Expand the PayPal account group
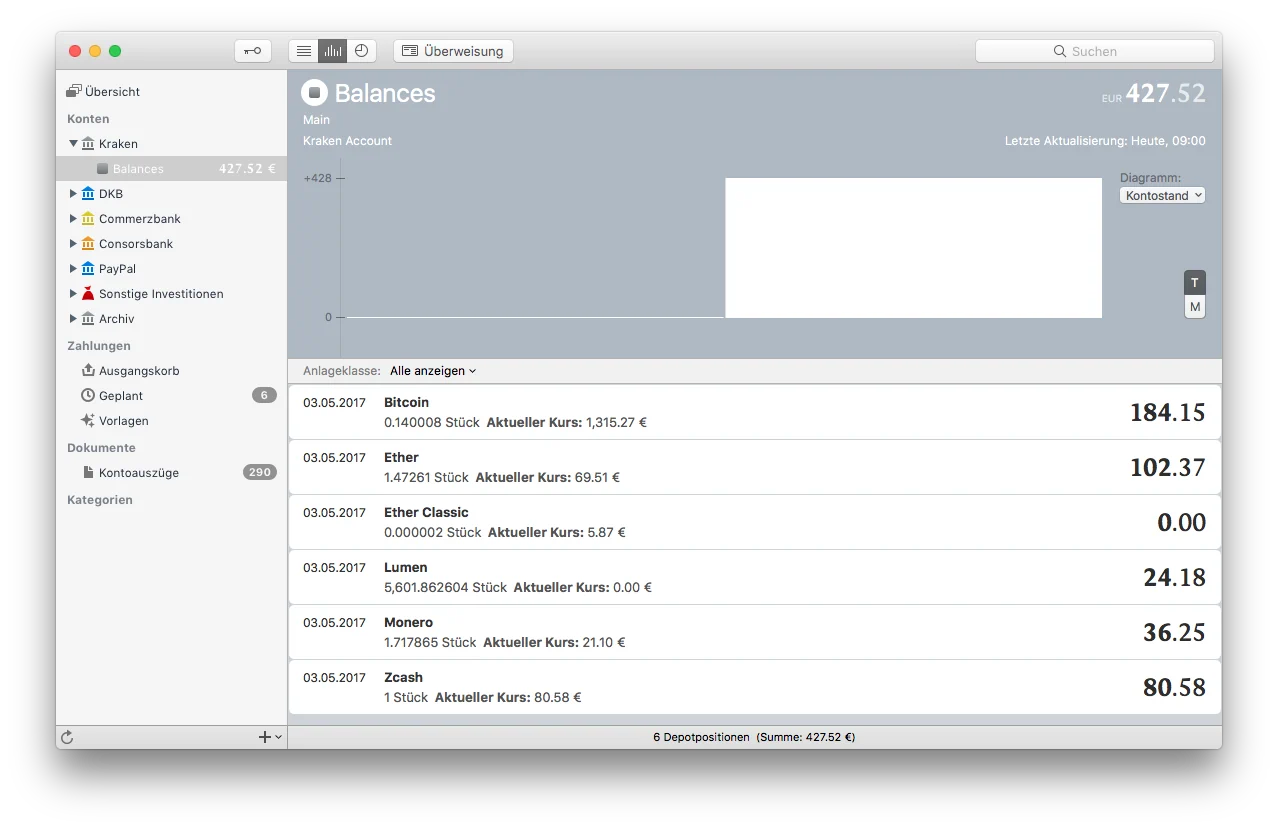 click(73, 269)
